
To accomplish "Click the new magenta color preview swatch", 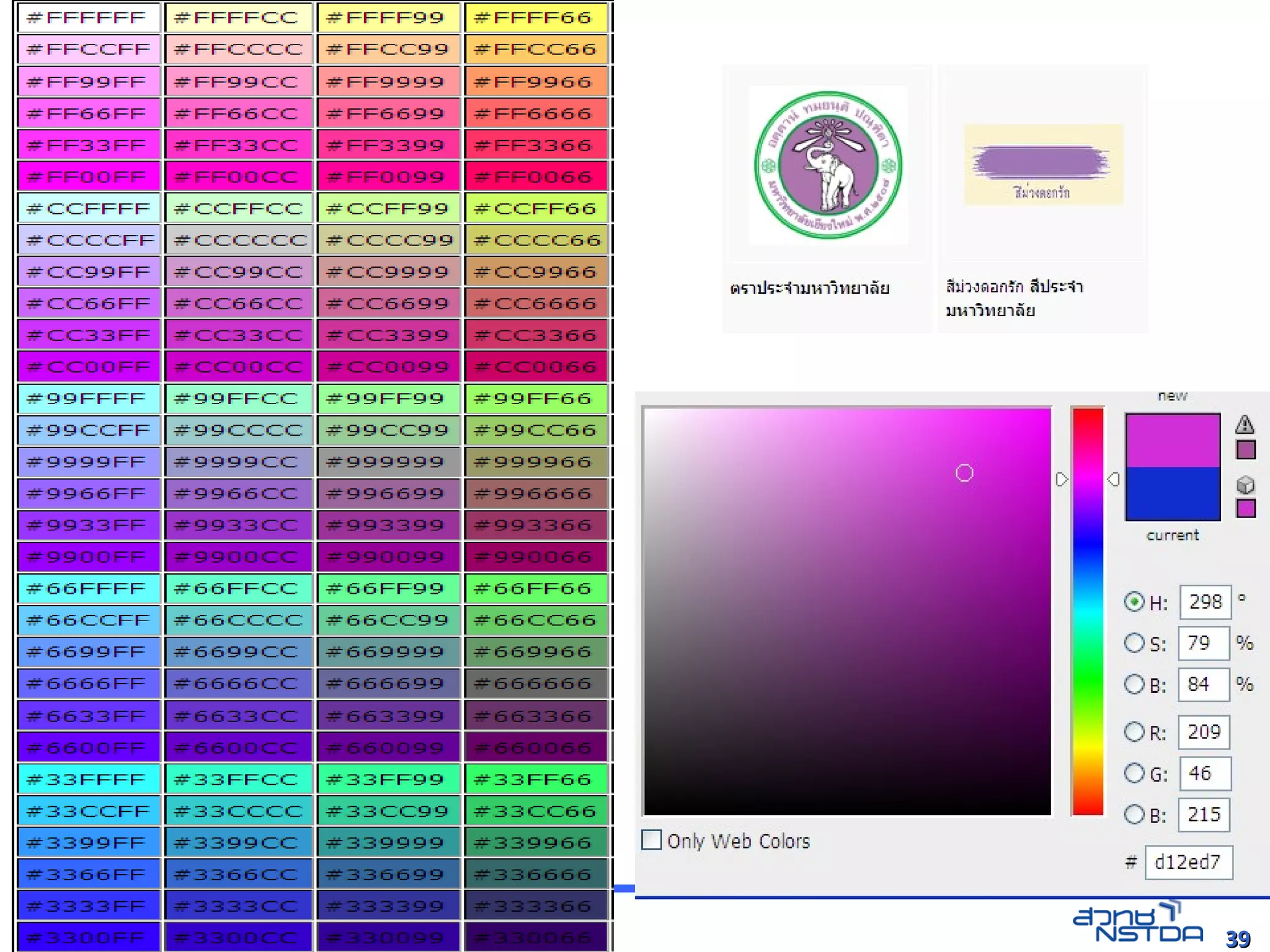I will pos(1172,441).
